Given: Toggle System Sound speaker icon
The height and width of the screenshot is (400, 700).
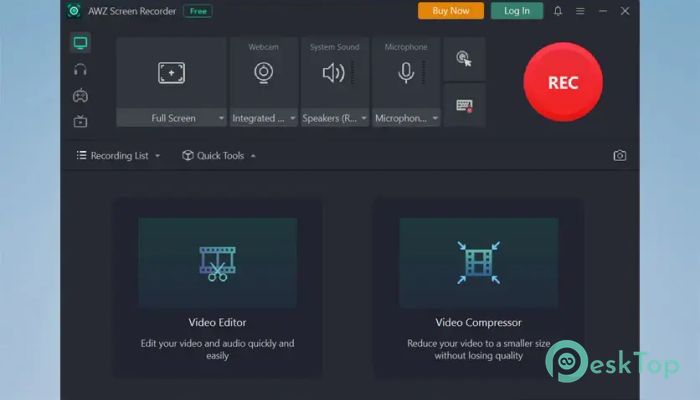Looking at the screenshot, I should click(333, 73).
